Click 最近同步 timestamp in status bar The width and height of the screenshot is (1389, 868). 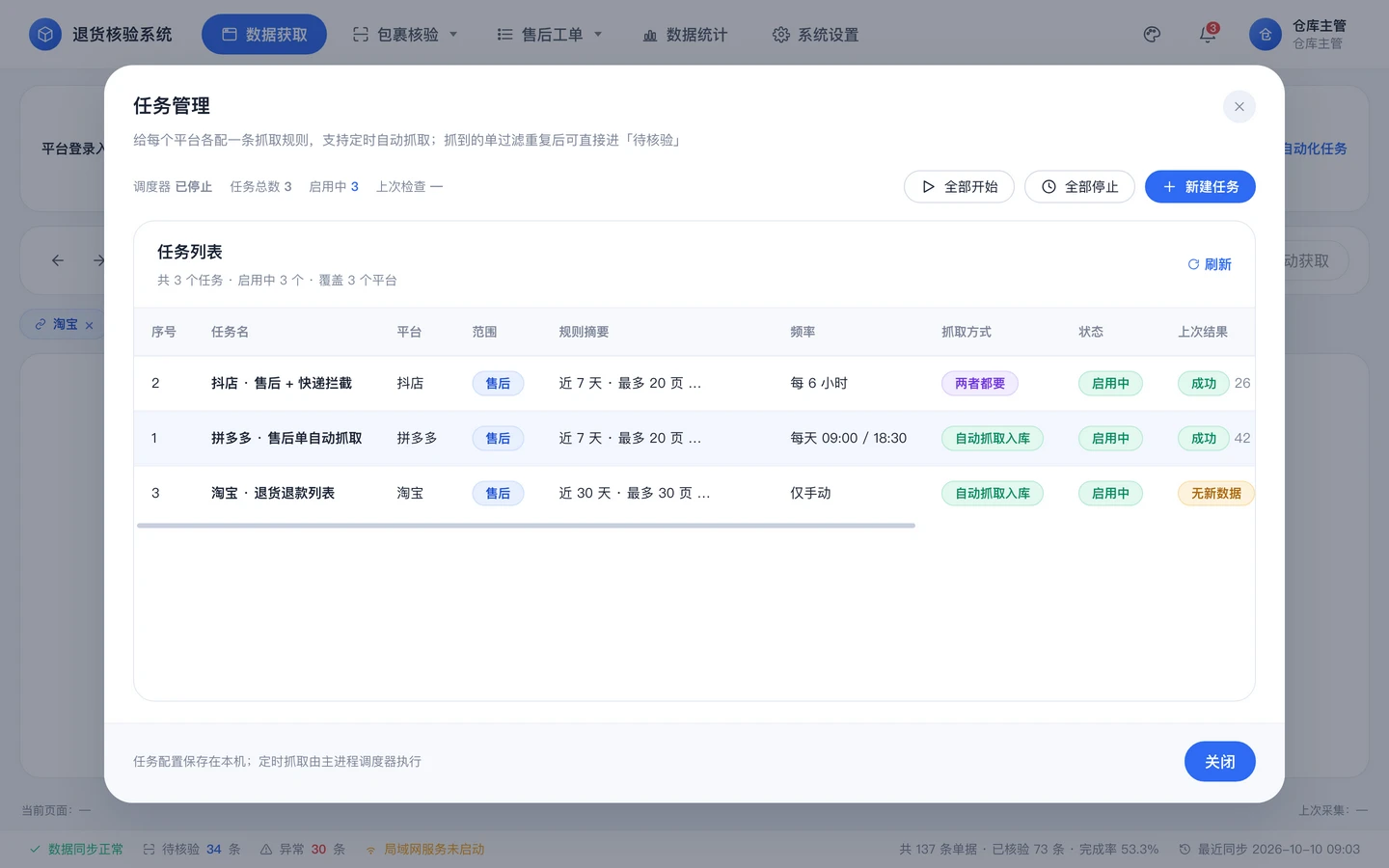coord(1269,850)
